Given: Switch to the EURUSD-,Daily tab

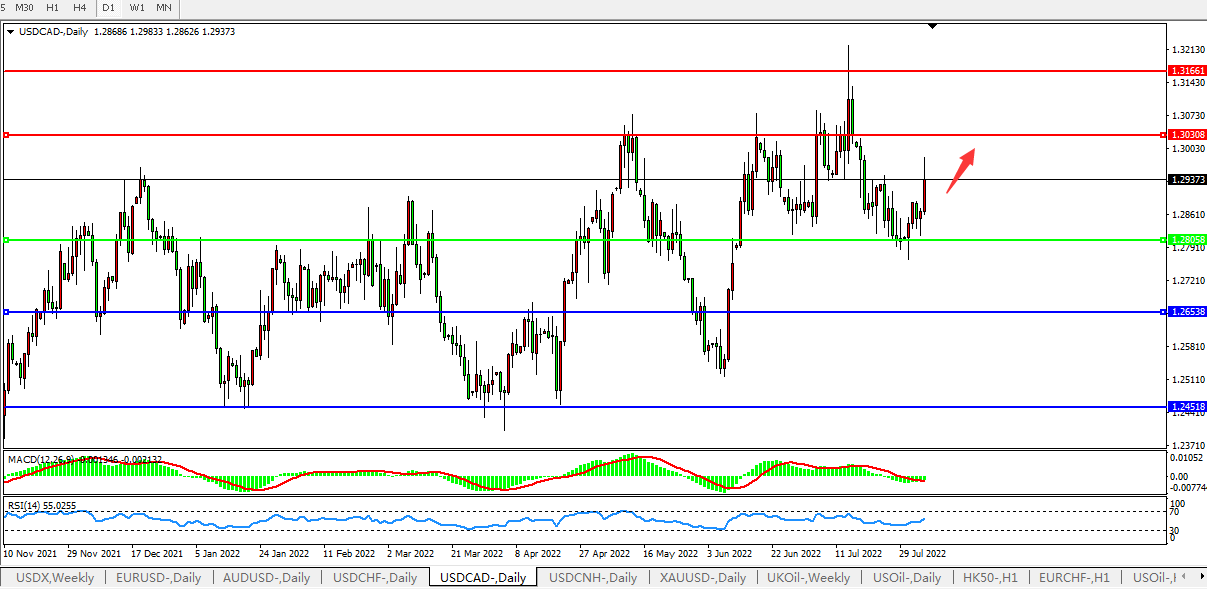Looking at the screenshot, I should (158, 578).
